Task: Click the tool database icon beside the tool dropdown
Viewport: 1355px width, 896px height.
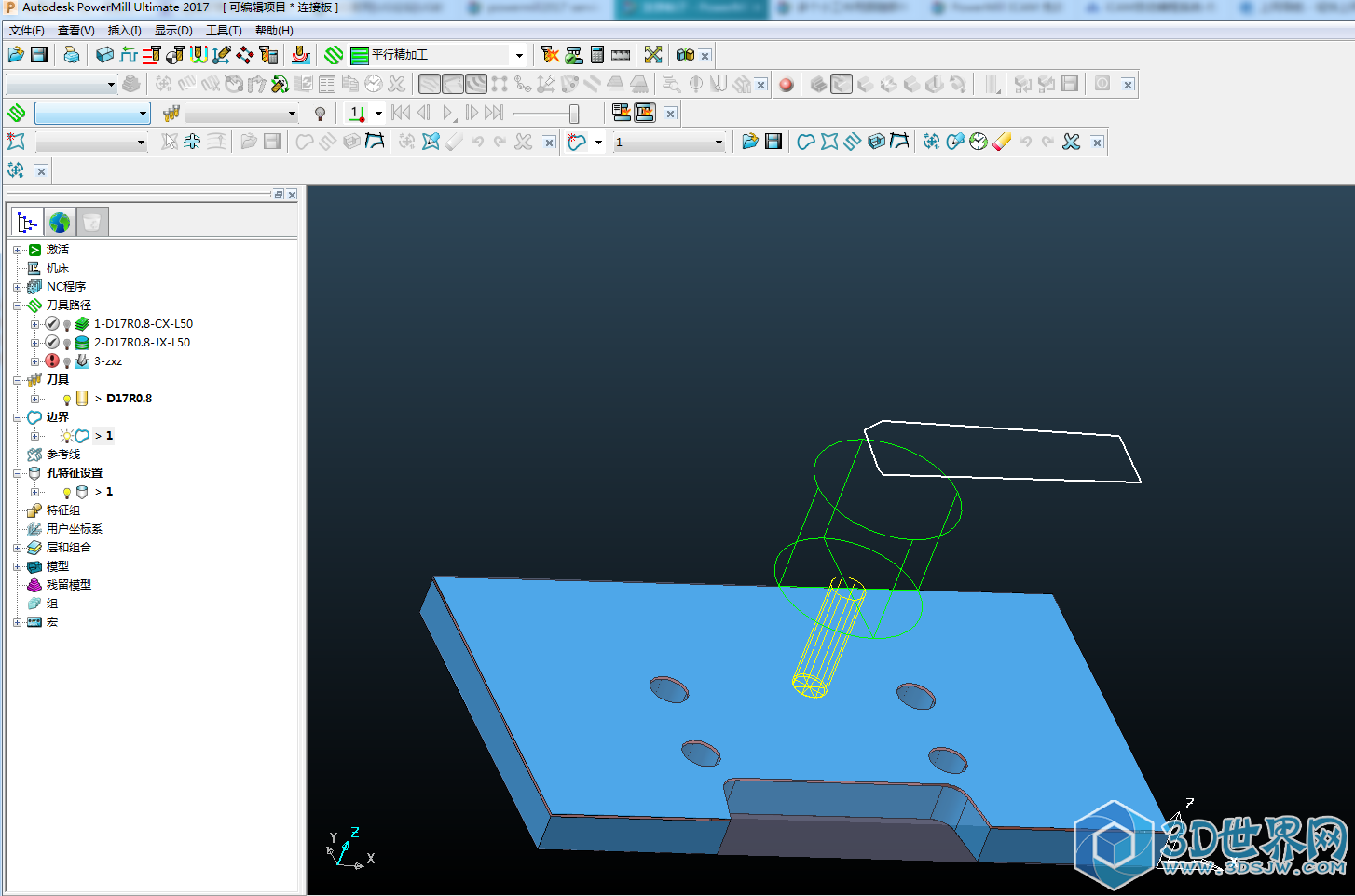Action: pyautogui.click(x=171, y=114)
